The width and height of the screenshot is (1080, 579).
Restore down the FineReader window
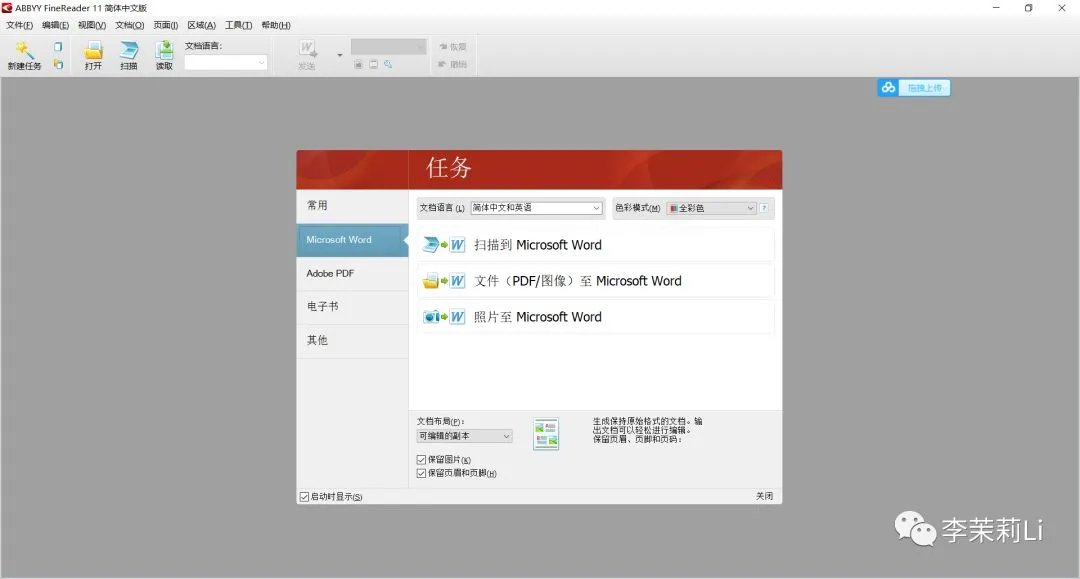(1028, 8)
